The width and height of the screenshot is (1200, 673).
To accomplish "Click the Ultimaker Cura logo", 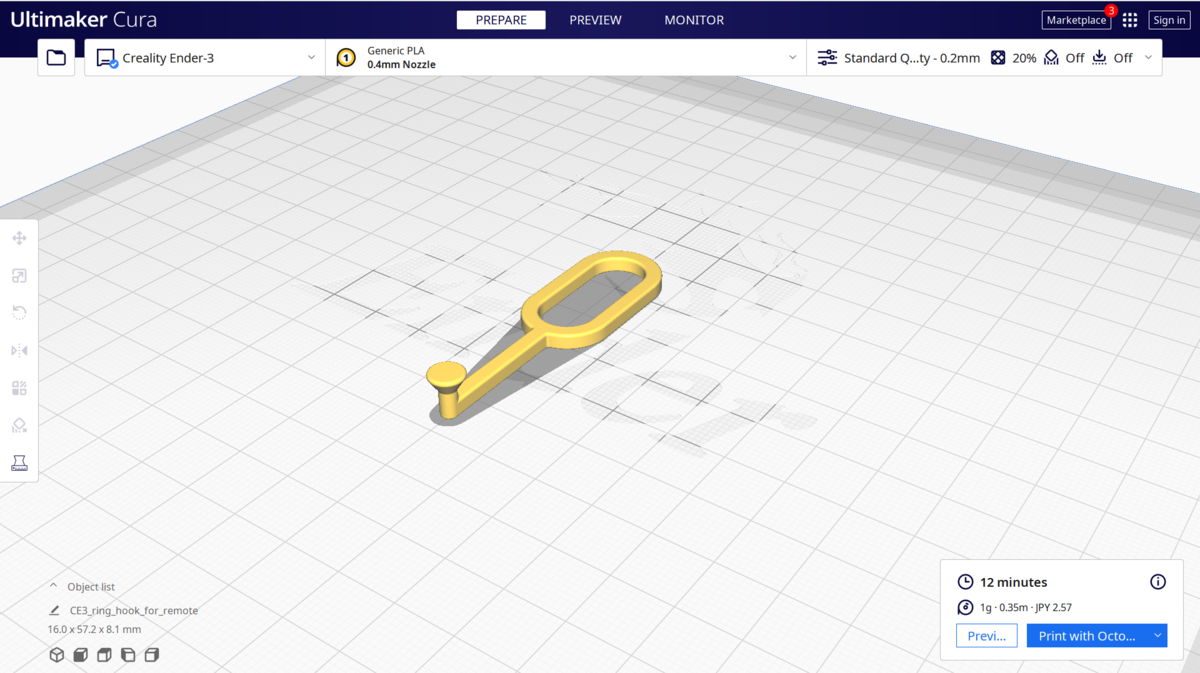I will pyautogui.click(x=84, y=20).
